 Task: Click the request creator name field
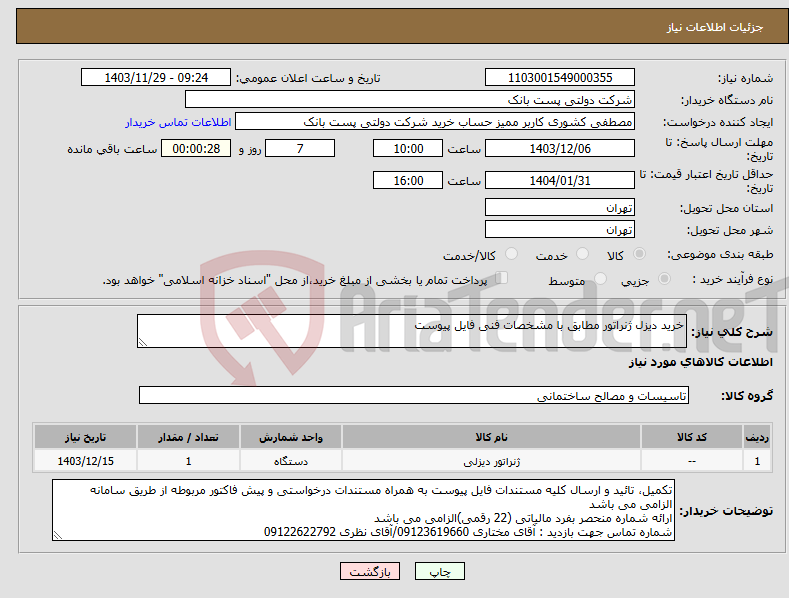point(435,122)
